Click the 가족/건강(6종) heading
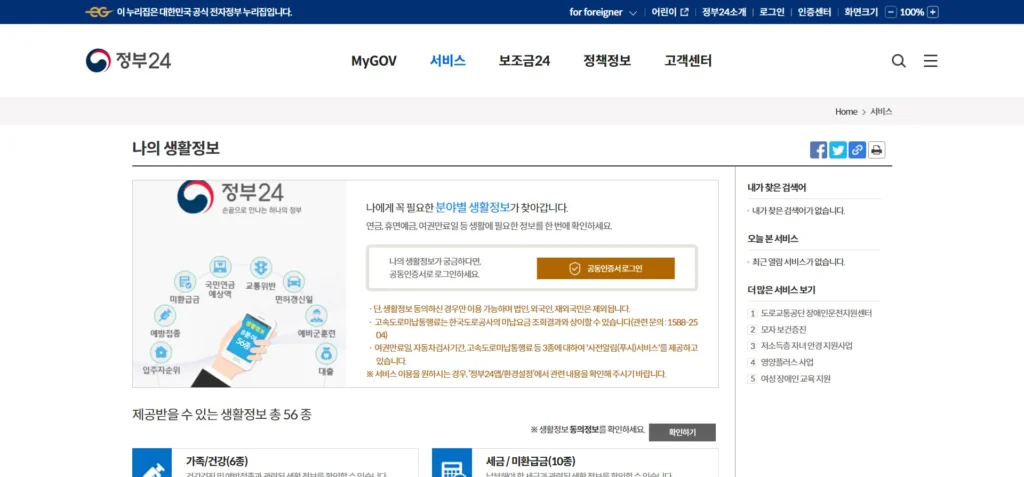The height and width of the screenshot is (477, 1024). (x=216, y=461)
